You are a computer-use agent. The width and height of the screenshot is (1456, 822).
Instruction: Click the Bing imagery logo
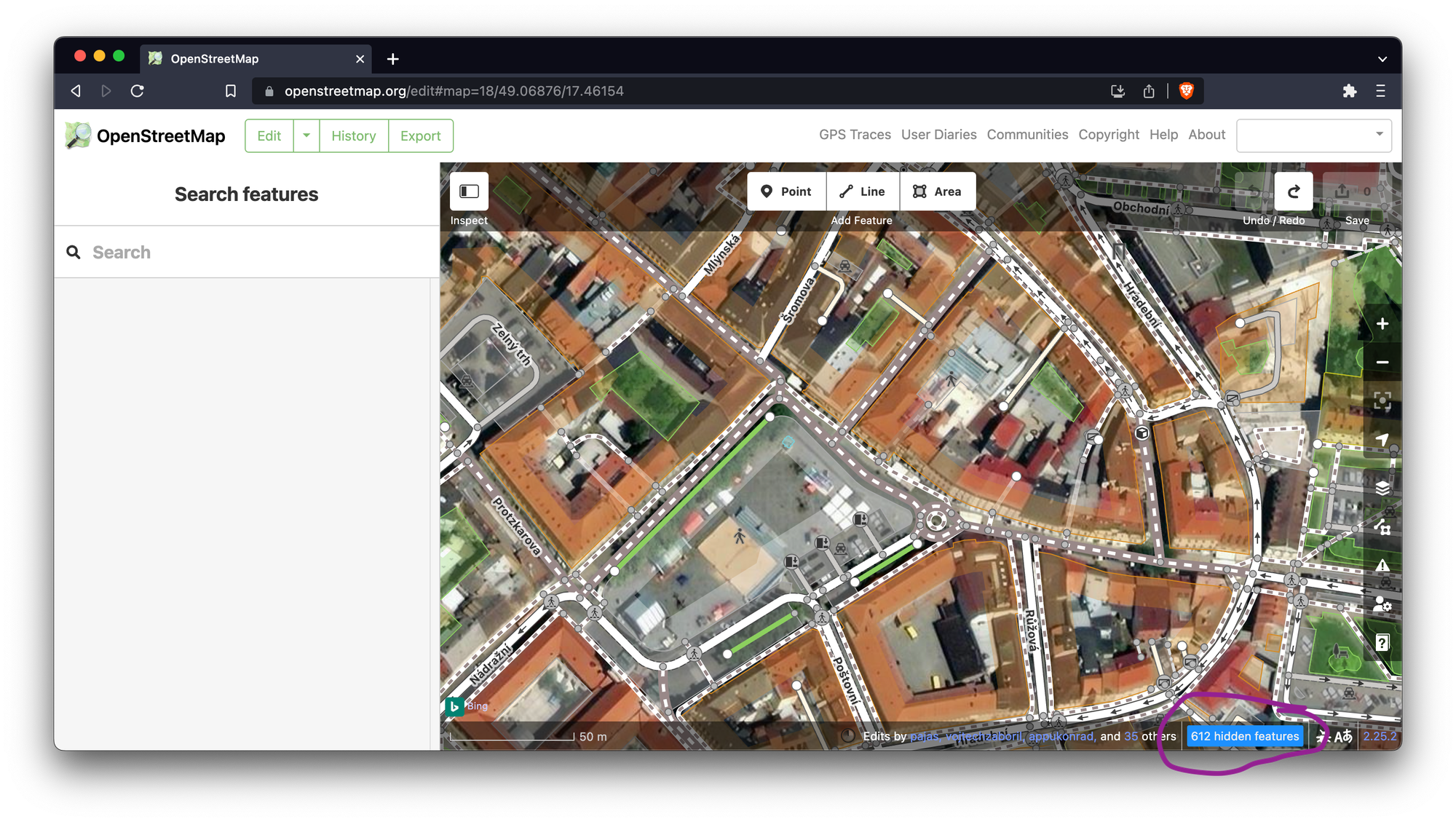pos(454,706)
